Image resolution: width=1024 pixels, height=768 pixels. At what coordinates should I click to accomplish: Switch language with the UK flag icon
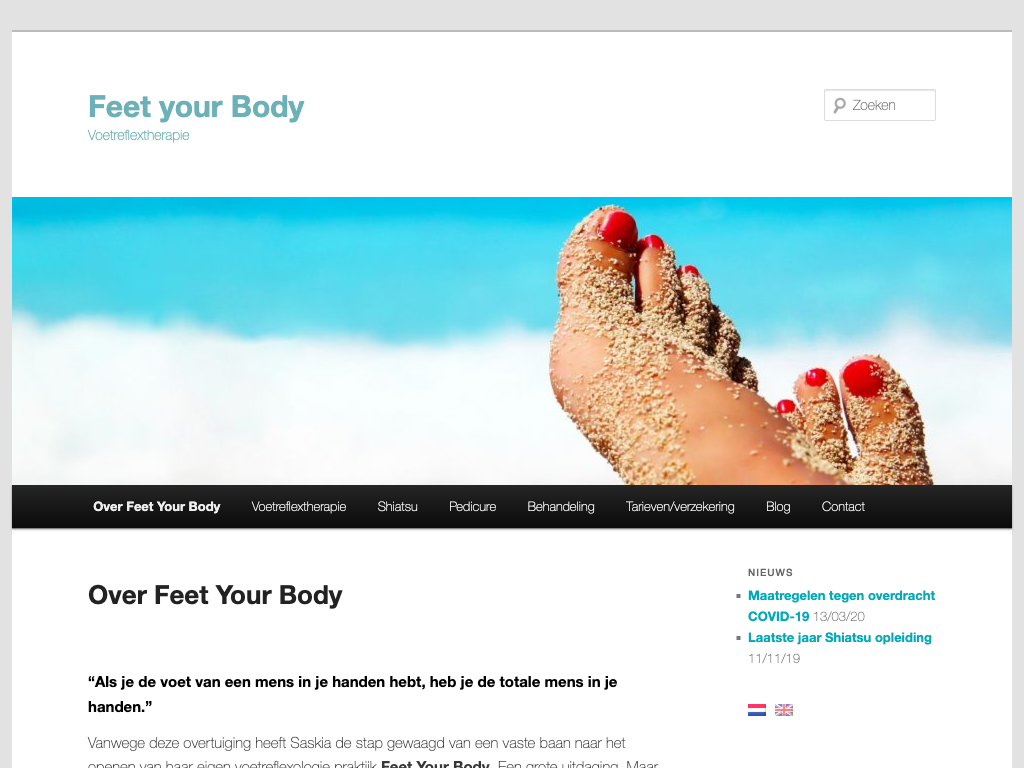tap(784, 710)
